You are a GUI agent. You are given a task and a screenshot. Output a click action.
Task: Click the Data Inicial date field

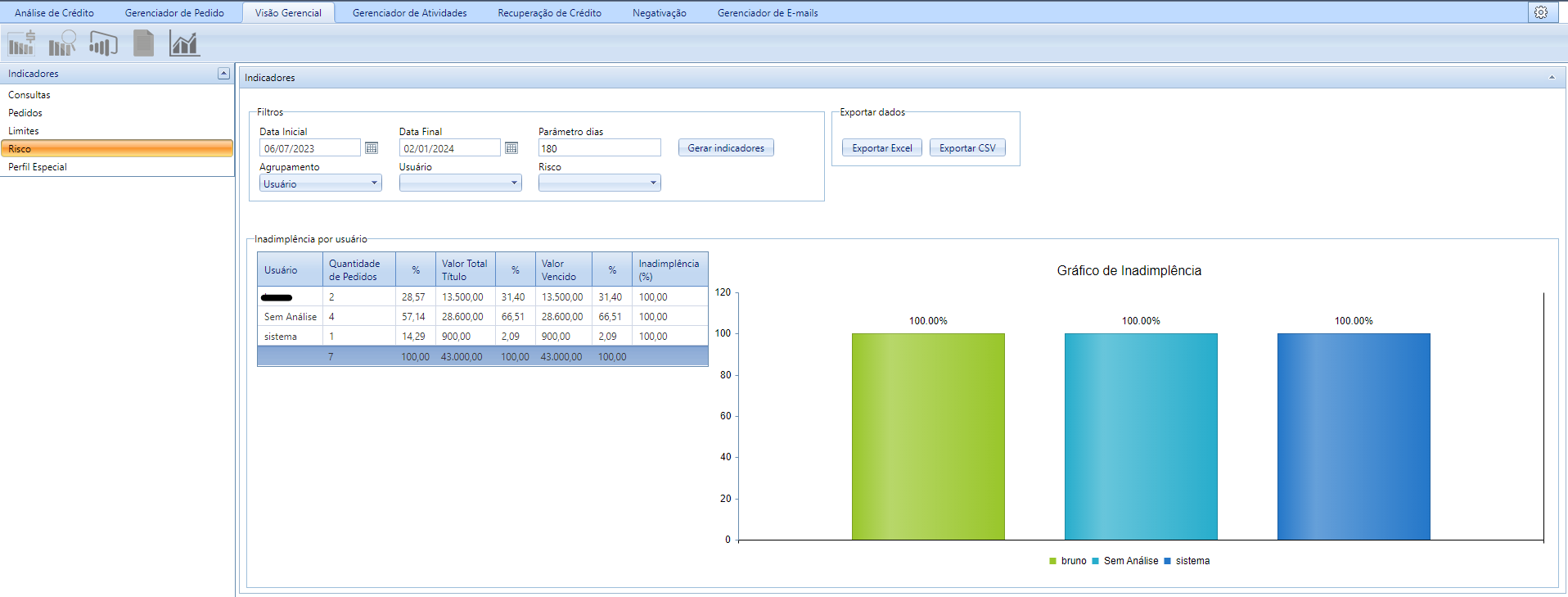309,148
